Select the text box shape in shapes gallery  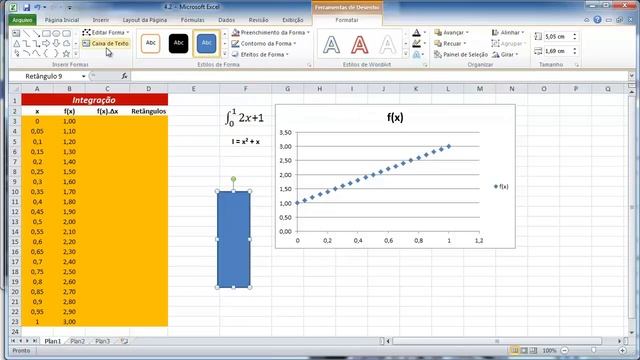point(16,33)
